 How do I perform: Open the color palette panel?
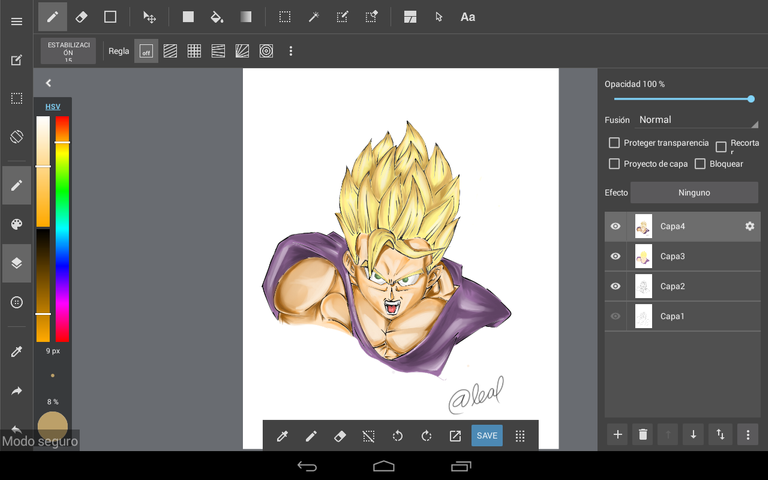[17, 224]
